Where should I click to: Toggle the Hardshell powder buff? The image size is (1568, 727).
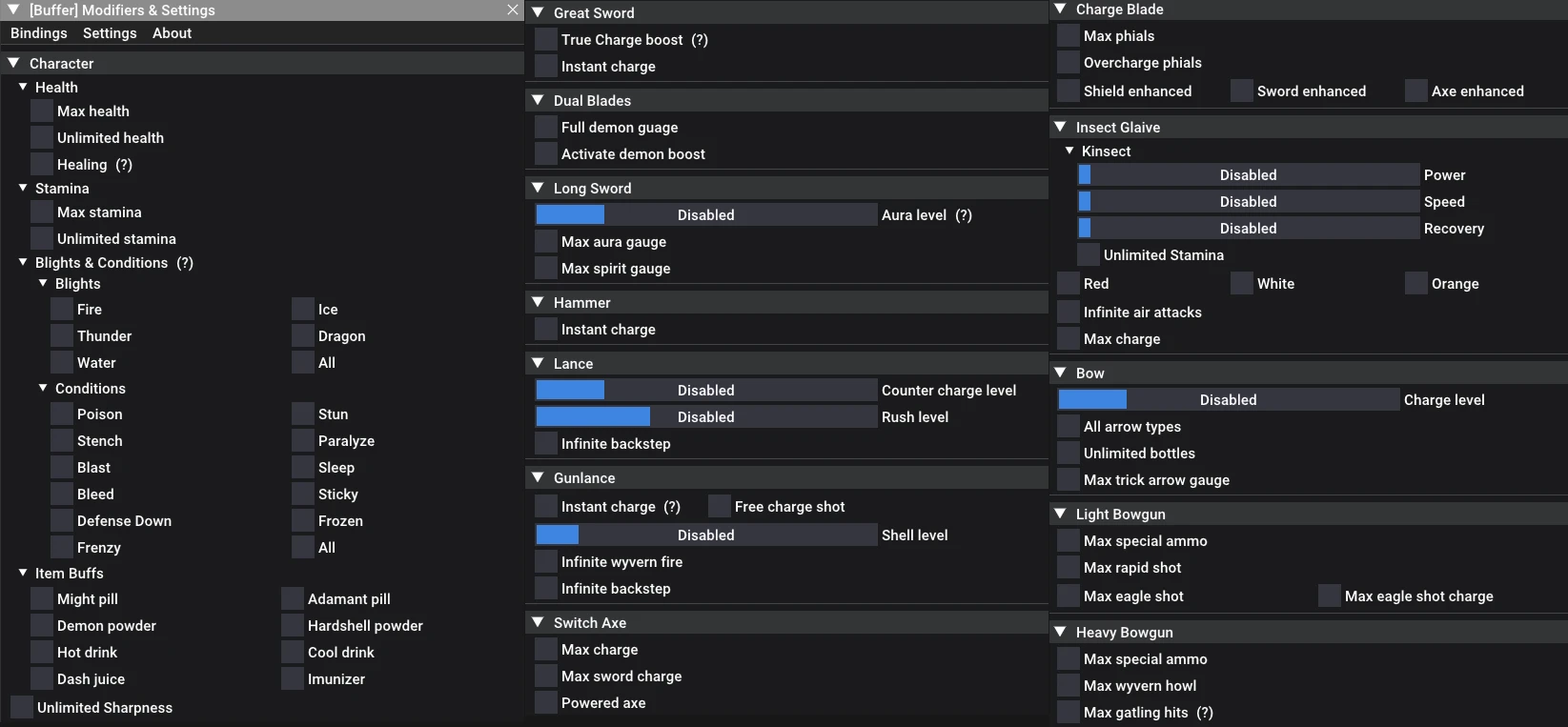pos(293,625)
